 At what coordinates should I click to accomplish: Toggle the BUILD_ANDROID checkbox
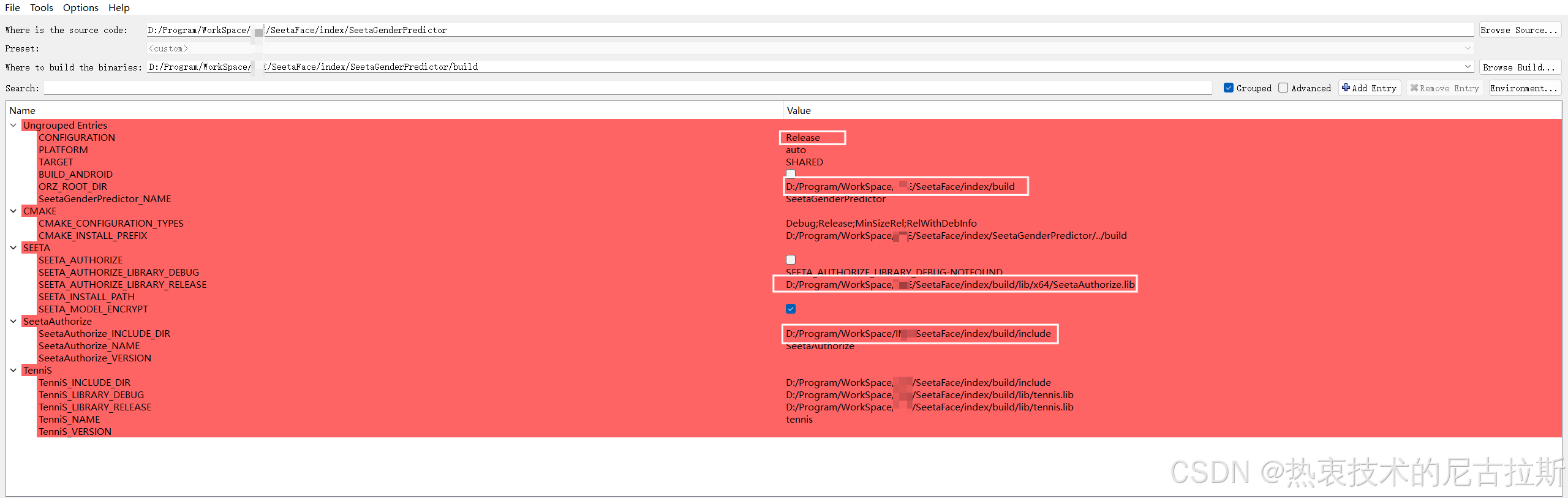(791, 174)
